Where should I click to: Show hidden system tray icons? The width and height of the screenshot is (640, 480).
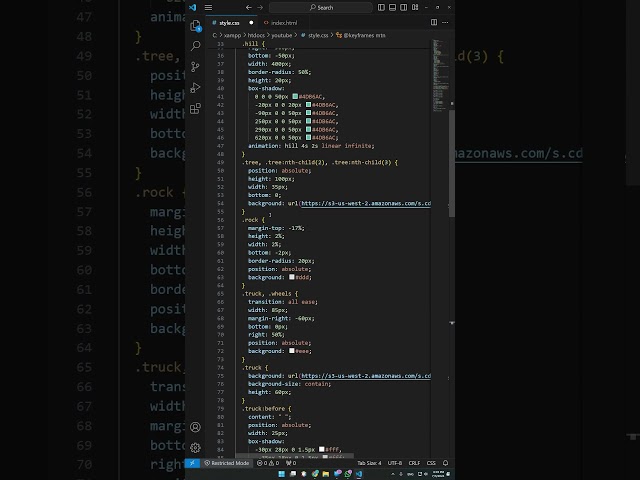pyautogui.click(x=393, y=474)
